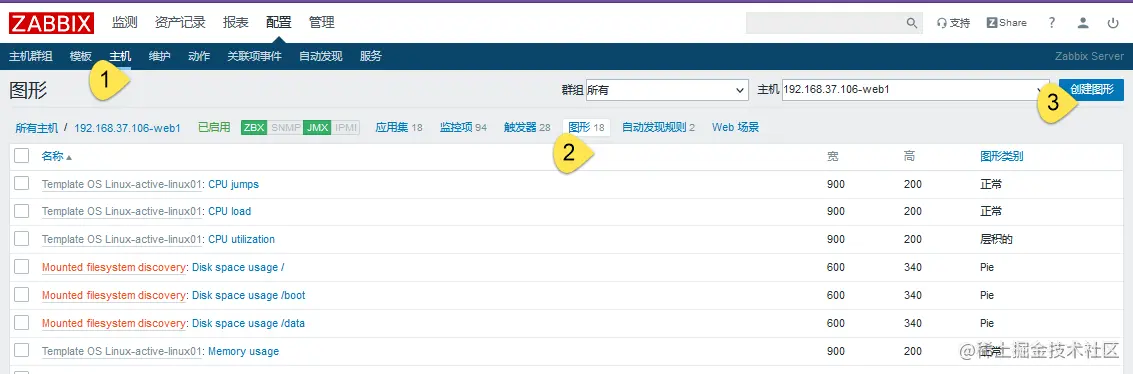This screenshot has width=1133, height=374.
Task: Click the JMX availability badge
Action: 318,127
